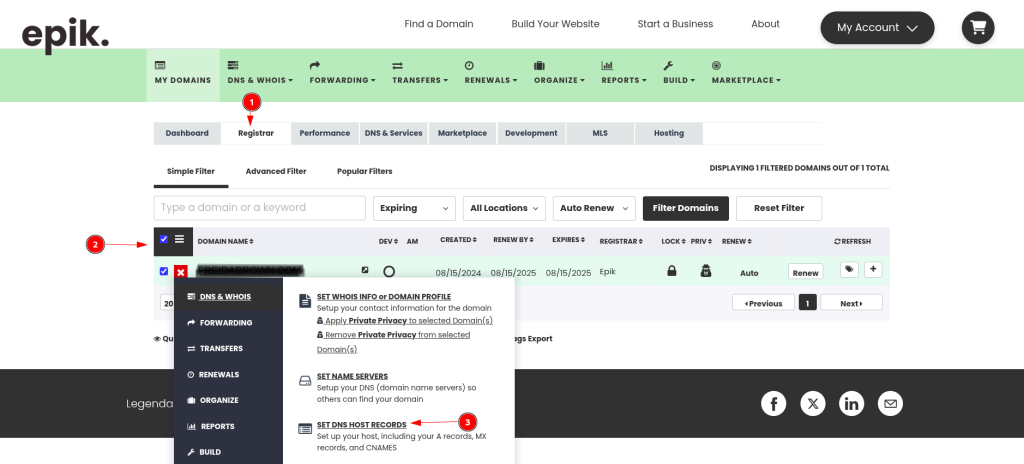Open the bulk actions hamburger menu icon
This screenshot has width=1024, height=464.
(x=180, y=239)
